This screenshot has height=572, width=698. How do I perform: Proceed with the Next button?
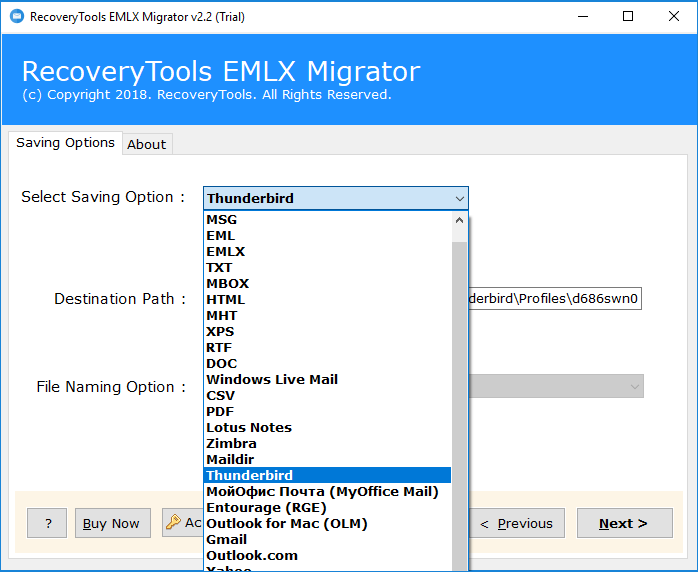[625, 523]
